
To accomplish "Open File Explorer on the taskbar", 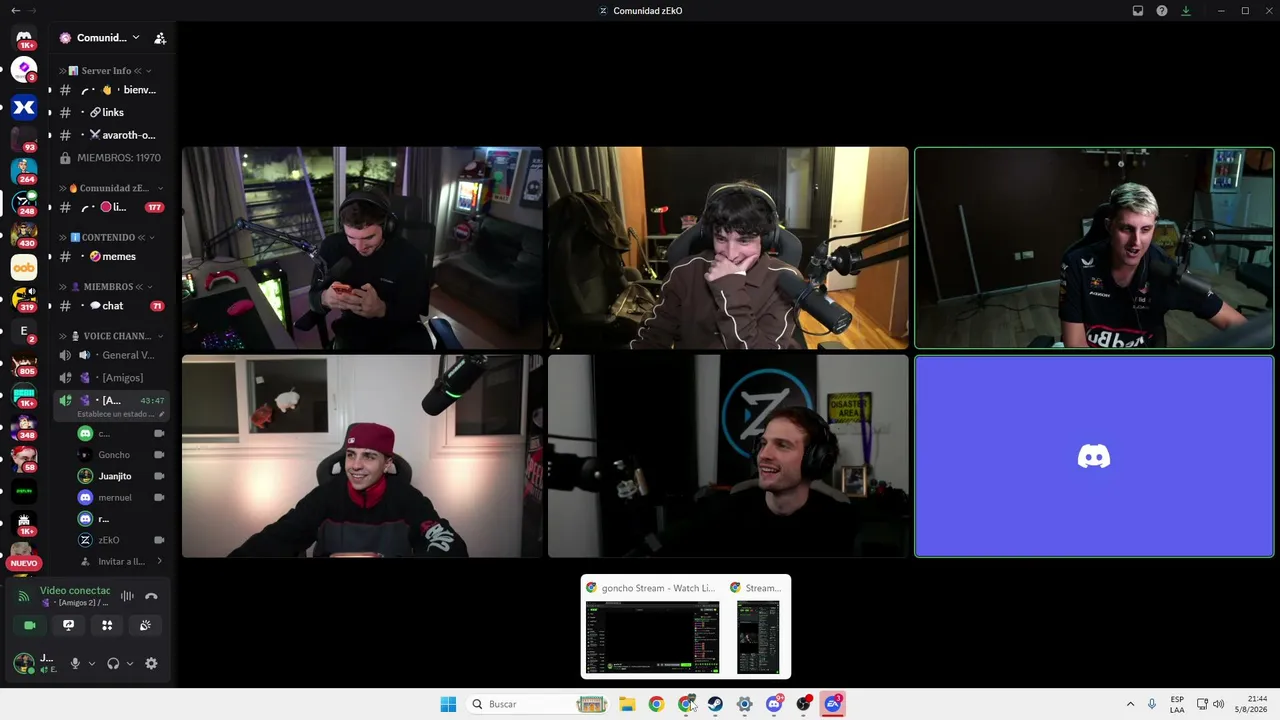I will click(627, 704).
